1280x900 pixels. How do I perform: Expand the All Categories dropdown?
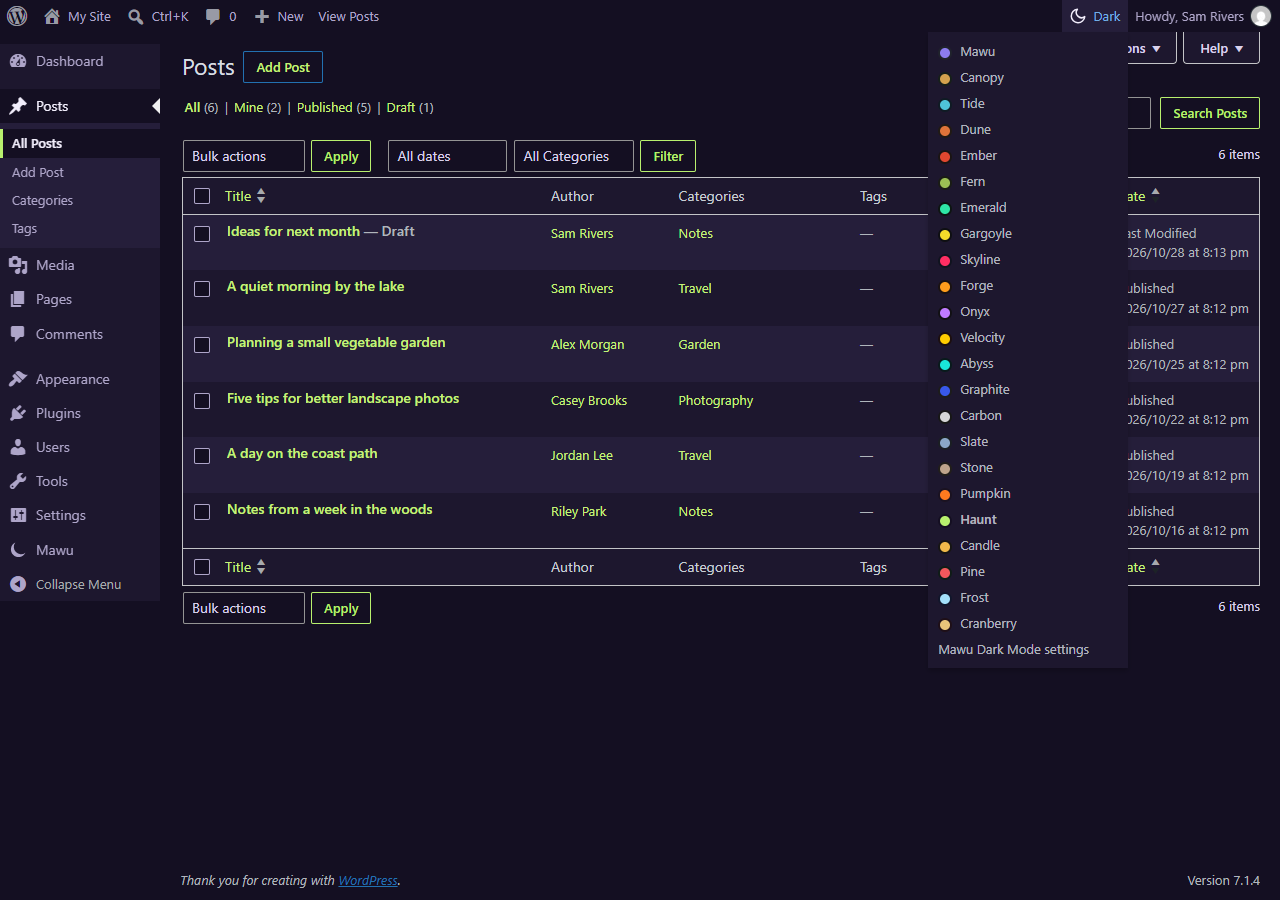574,156
